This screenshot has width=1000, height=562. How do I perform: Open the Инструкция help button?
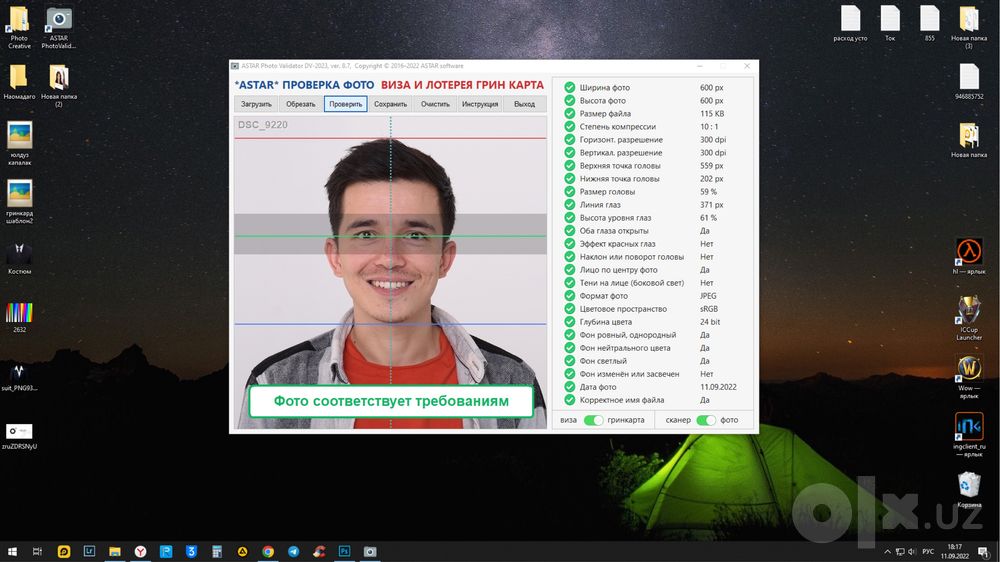point(480,104)
